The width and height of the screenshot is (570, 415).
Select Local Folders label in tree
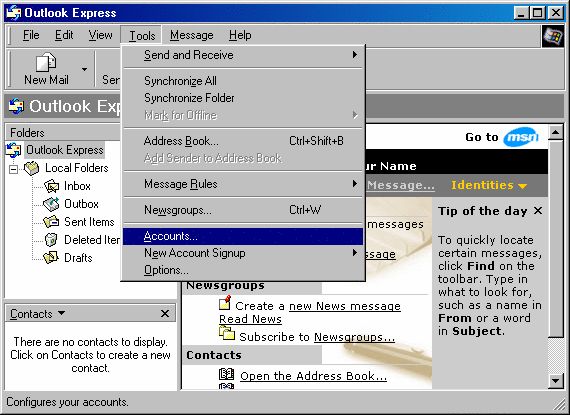pyautogui.click(x=77, y=168)
